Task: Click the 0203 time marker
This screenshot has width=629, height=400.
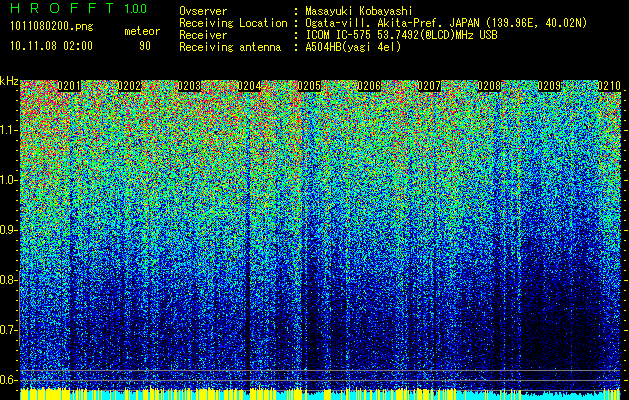Action: 189,86
